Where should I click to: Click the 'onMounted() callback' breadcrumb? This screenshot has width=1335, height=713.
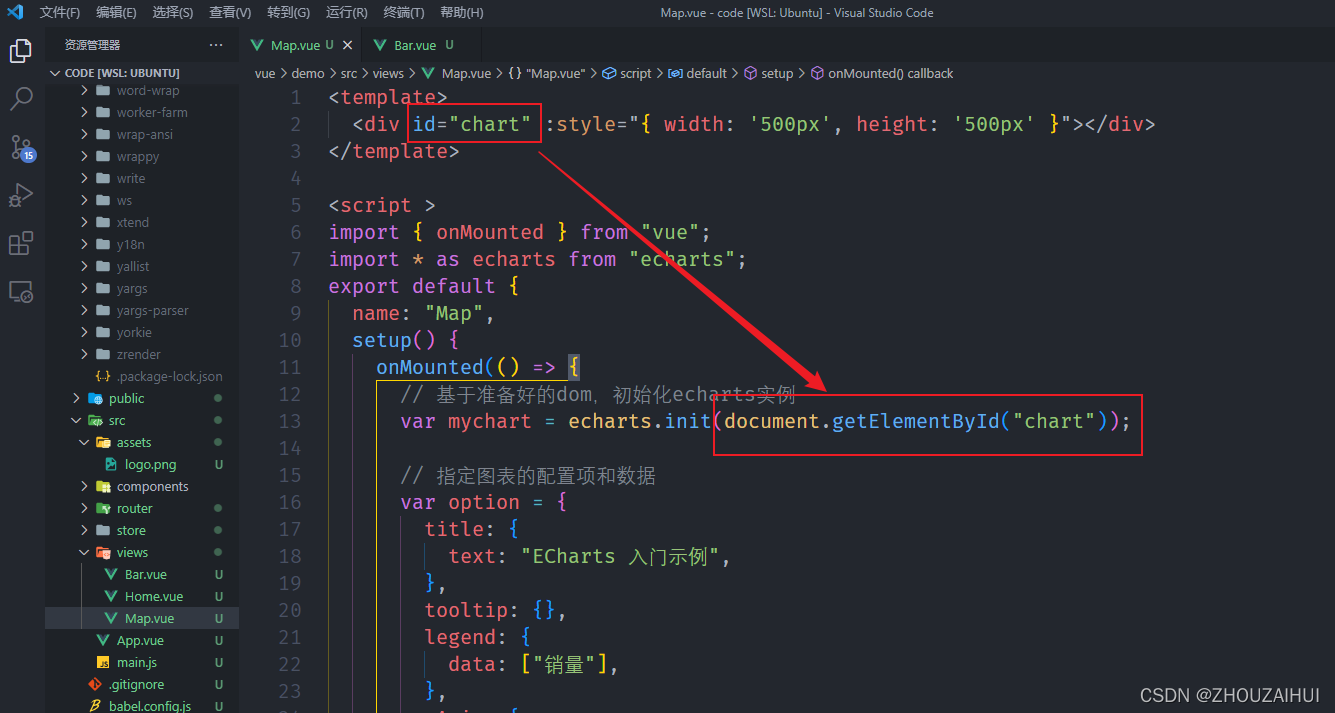[x=891, y=74]
